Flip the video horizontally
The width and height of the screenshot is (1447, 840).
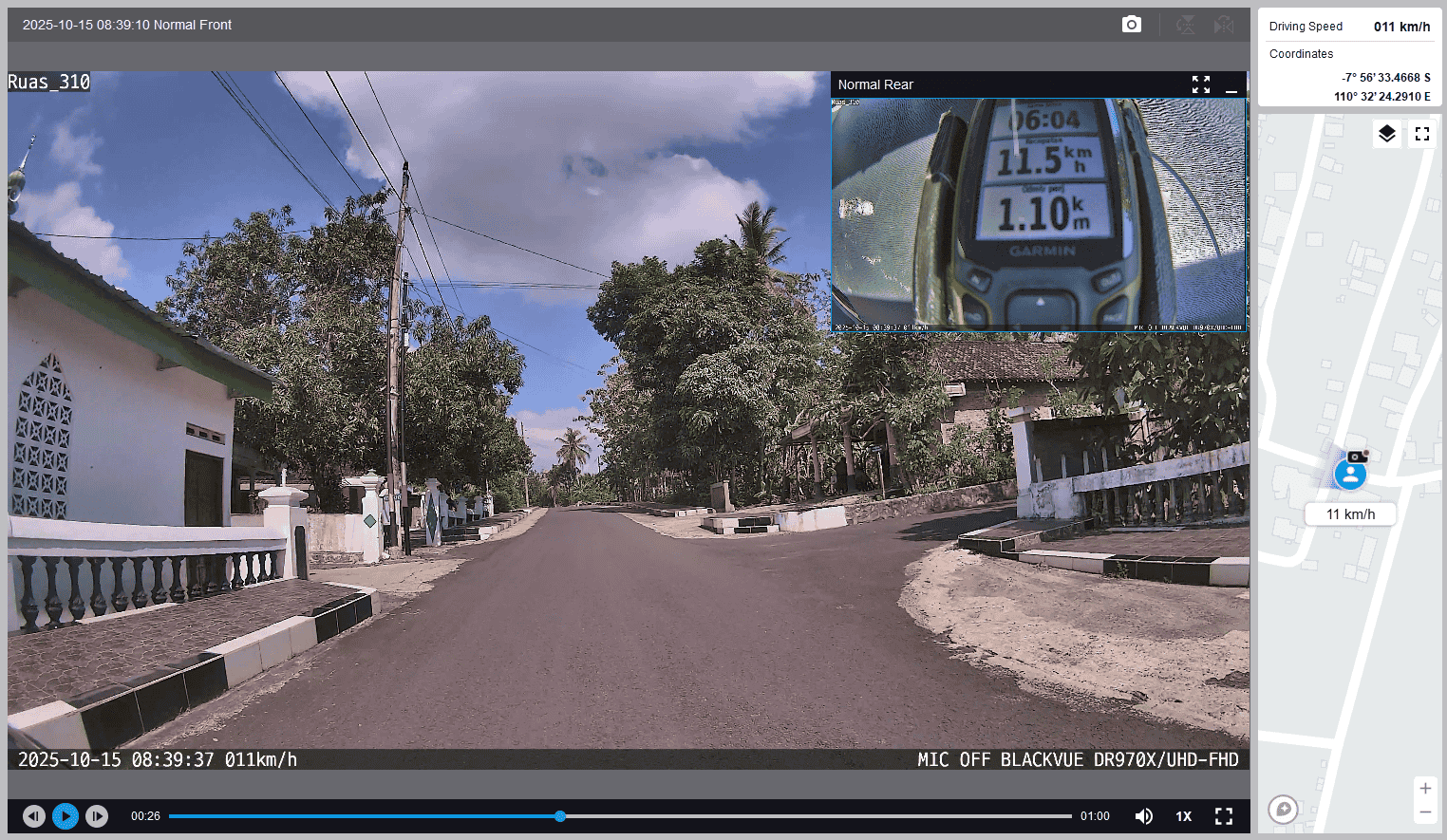point(1224,25)
